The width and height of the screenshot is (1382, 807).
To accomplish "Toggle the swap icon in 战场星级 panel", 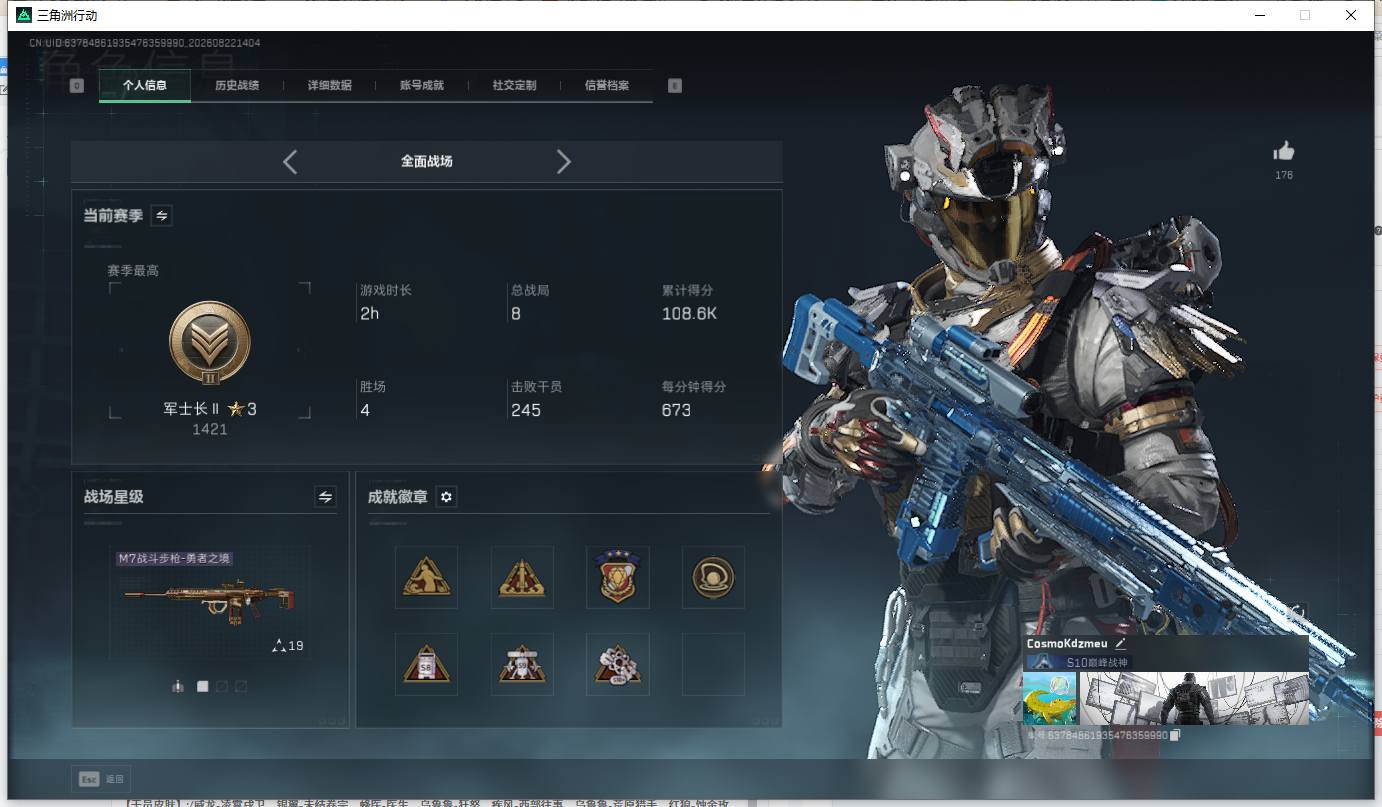I will pos(325,496).
